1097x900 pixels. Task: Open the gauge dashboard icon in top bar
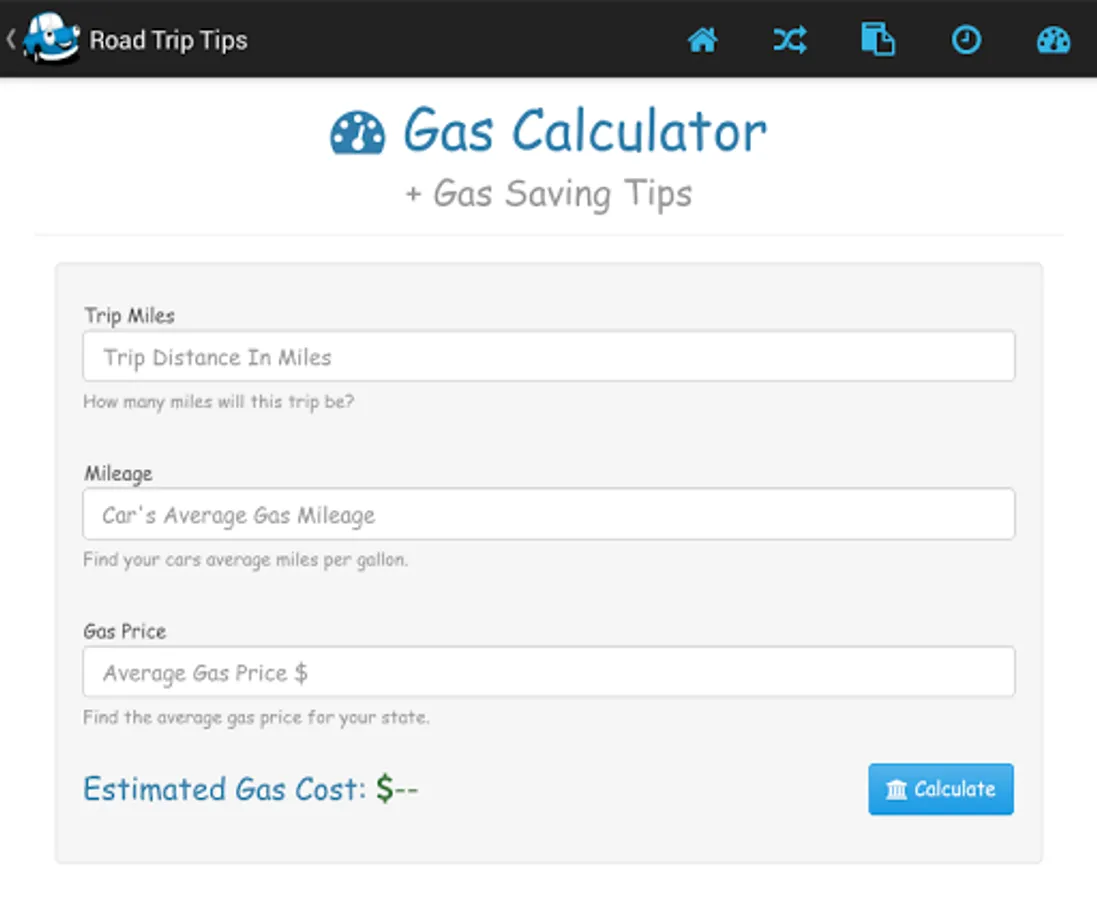(x=1053, y=40)
